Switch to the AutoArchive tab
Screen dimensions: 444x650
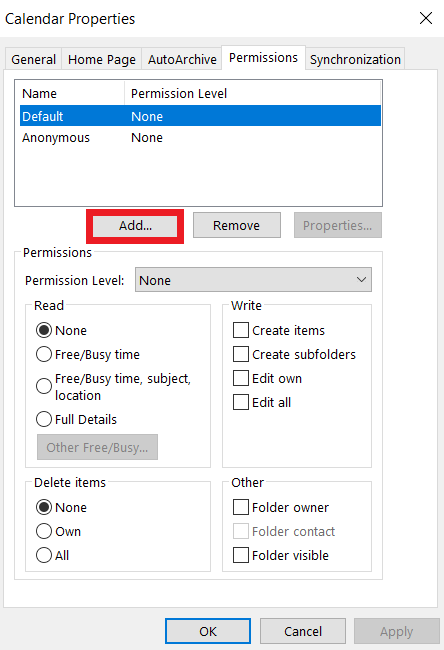point(182,59)
